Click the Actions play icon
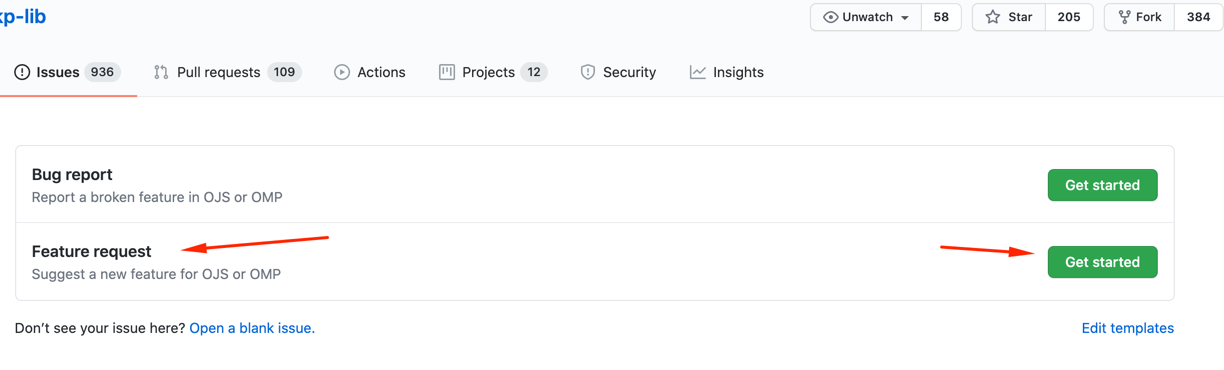The image size is (1224, 370). coord(342,72)
